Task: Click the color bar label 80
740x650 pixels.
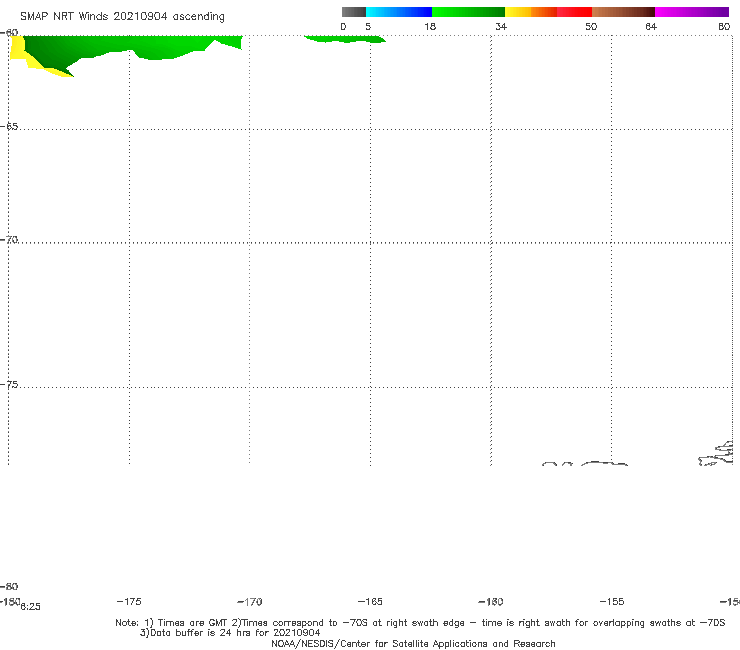Action: pyautogui.click(x=724, y=27)
